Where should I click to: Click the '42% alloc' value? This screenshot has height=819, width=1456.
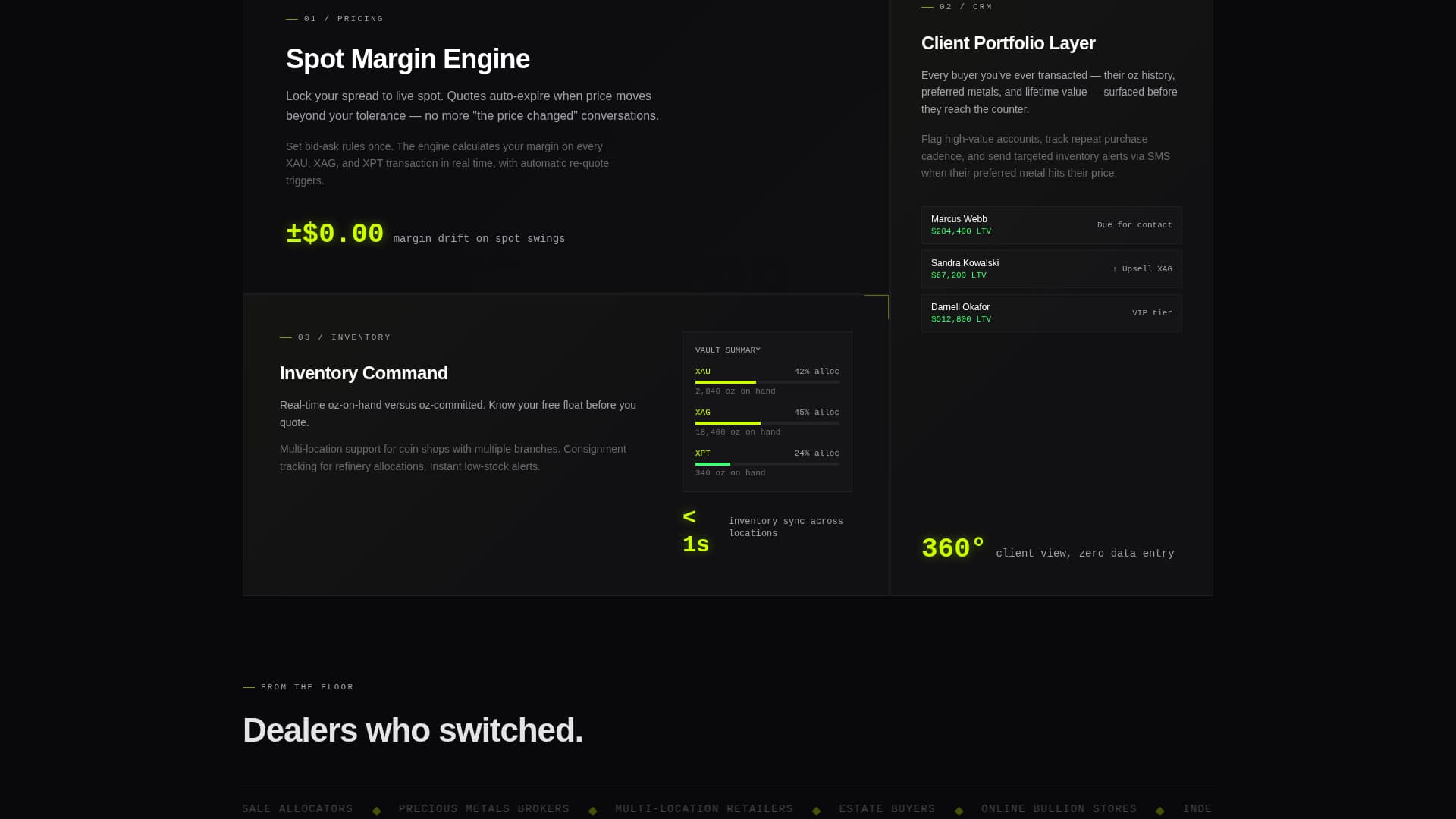point(817,372)
